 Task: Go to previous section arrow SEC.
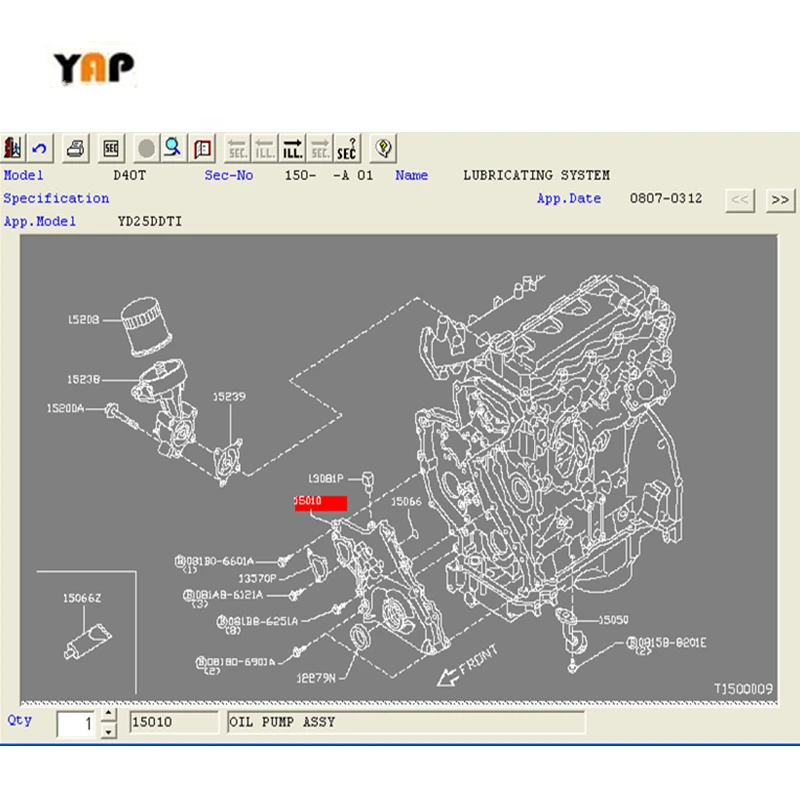(x=237, y=148)
